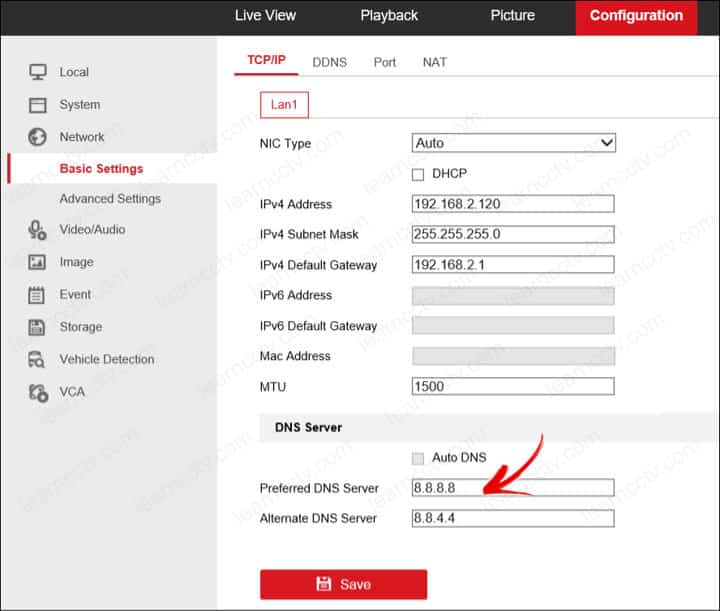Click the VCA icon in sidebar

38,392
